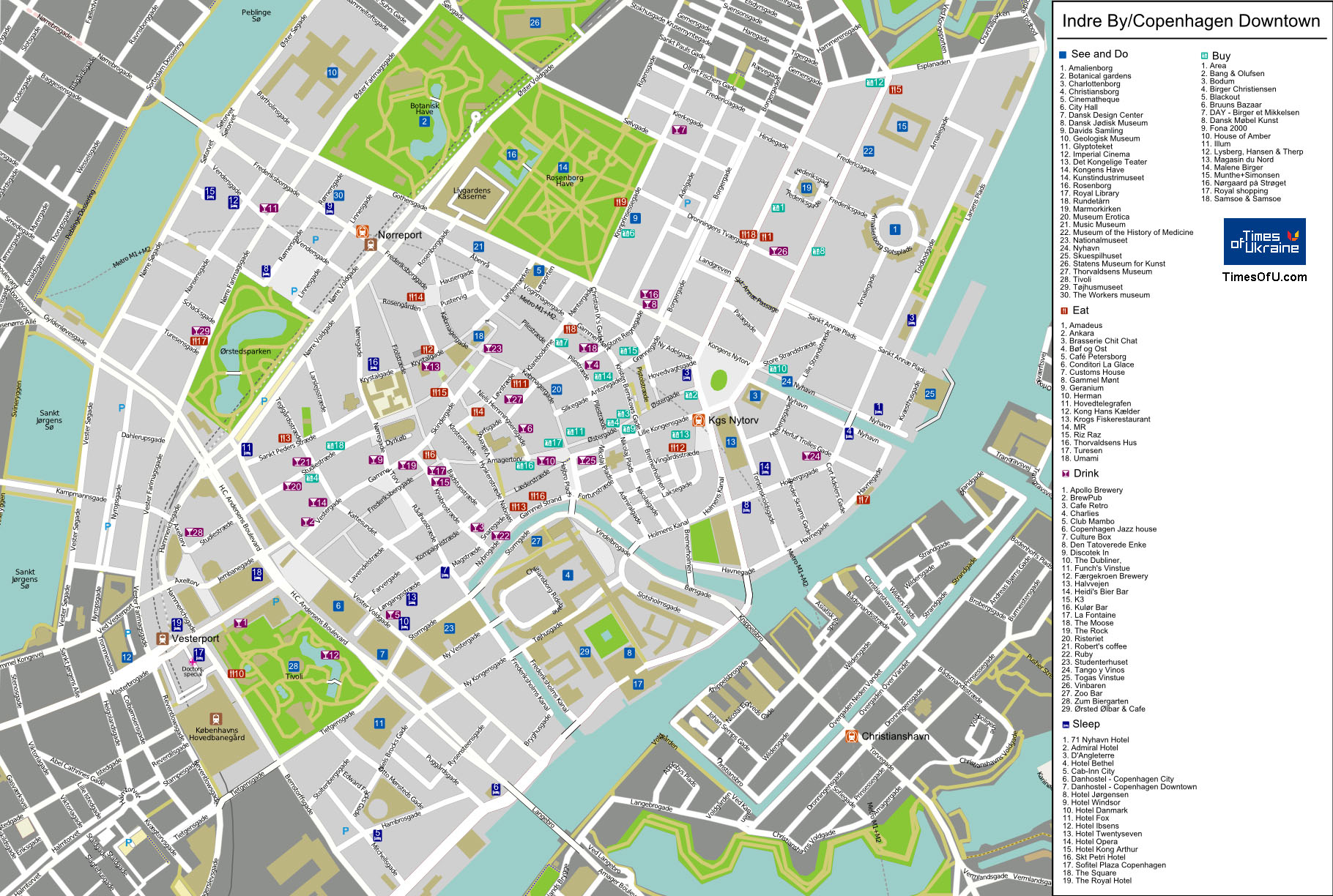Select marker 2 at Botanisk Have
The image size is (1333, 896).
[424, 122]
